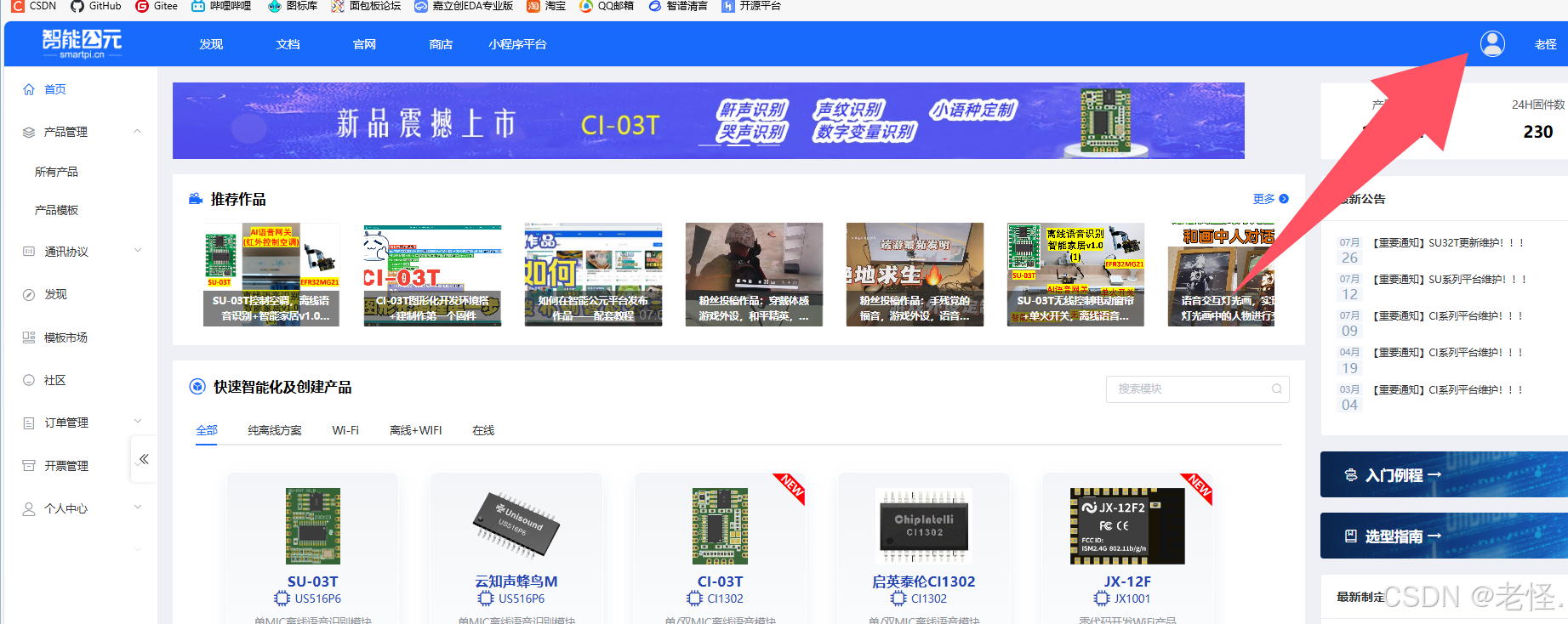Open the SU系列平台维护 notice
Screen dimensions: 1568x624
[x=1450, y=280]
